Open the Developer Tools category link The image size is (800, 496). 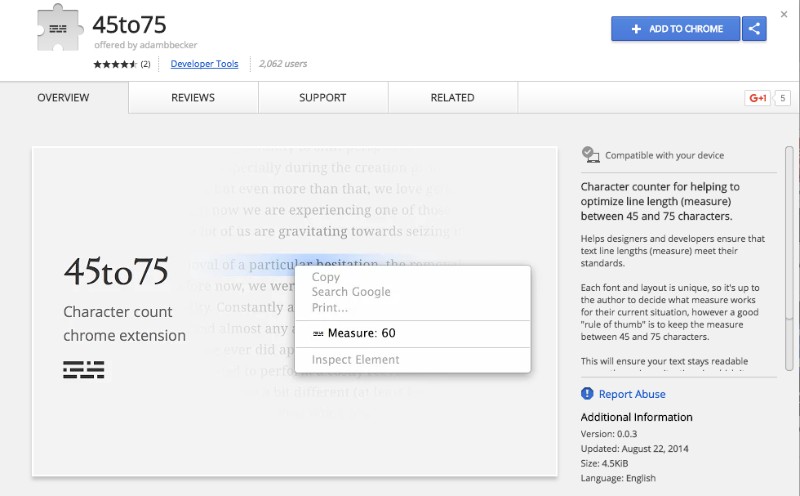[204, 64]
